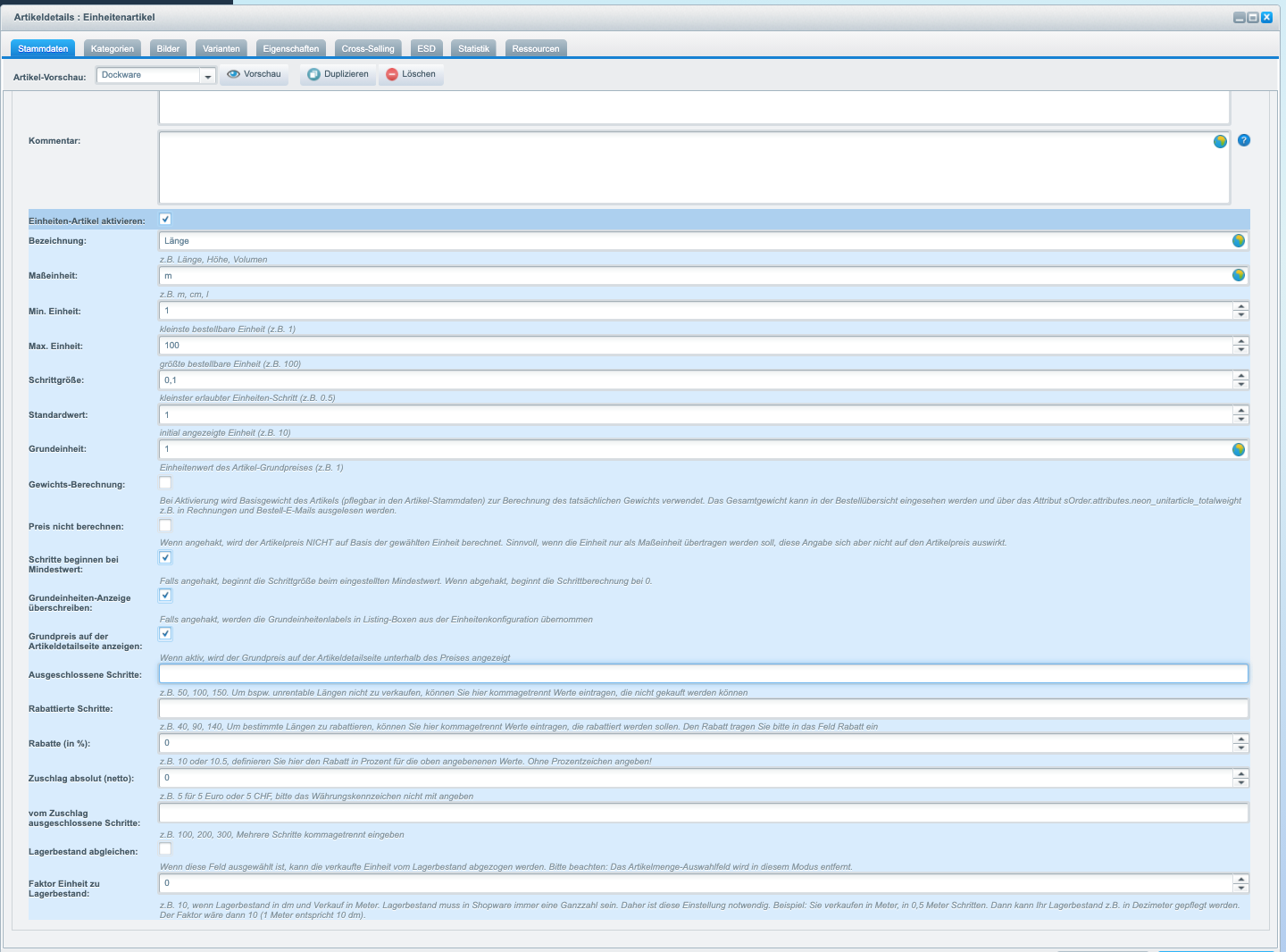The image size is (1286, 952).
Task: Open the help icon next to Kommentar
Action: (x=1244, y=140)
